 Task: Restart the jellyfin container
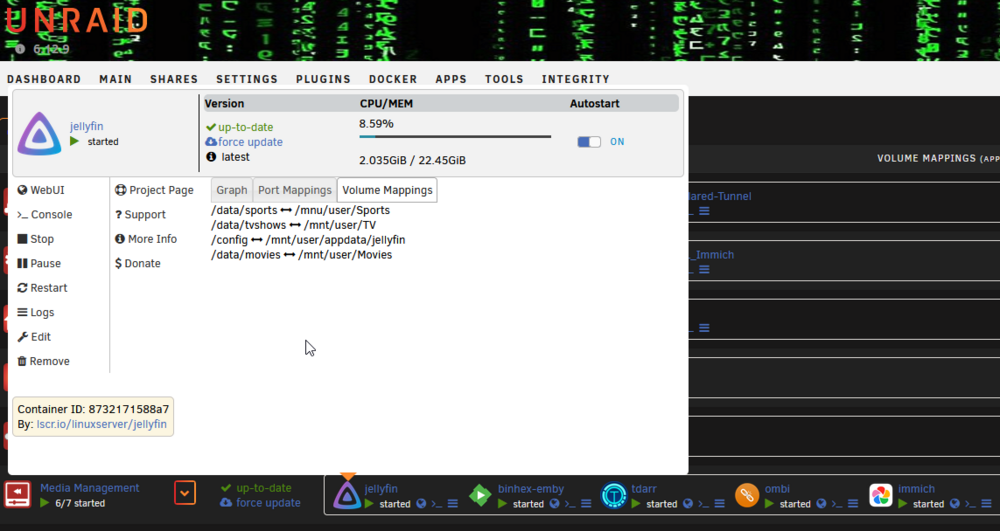click(42, 287)
